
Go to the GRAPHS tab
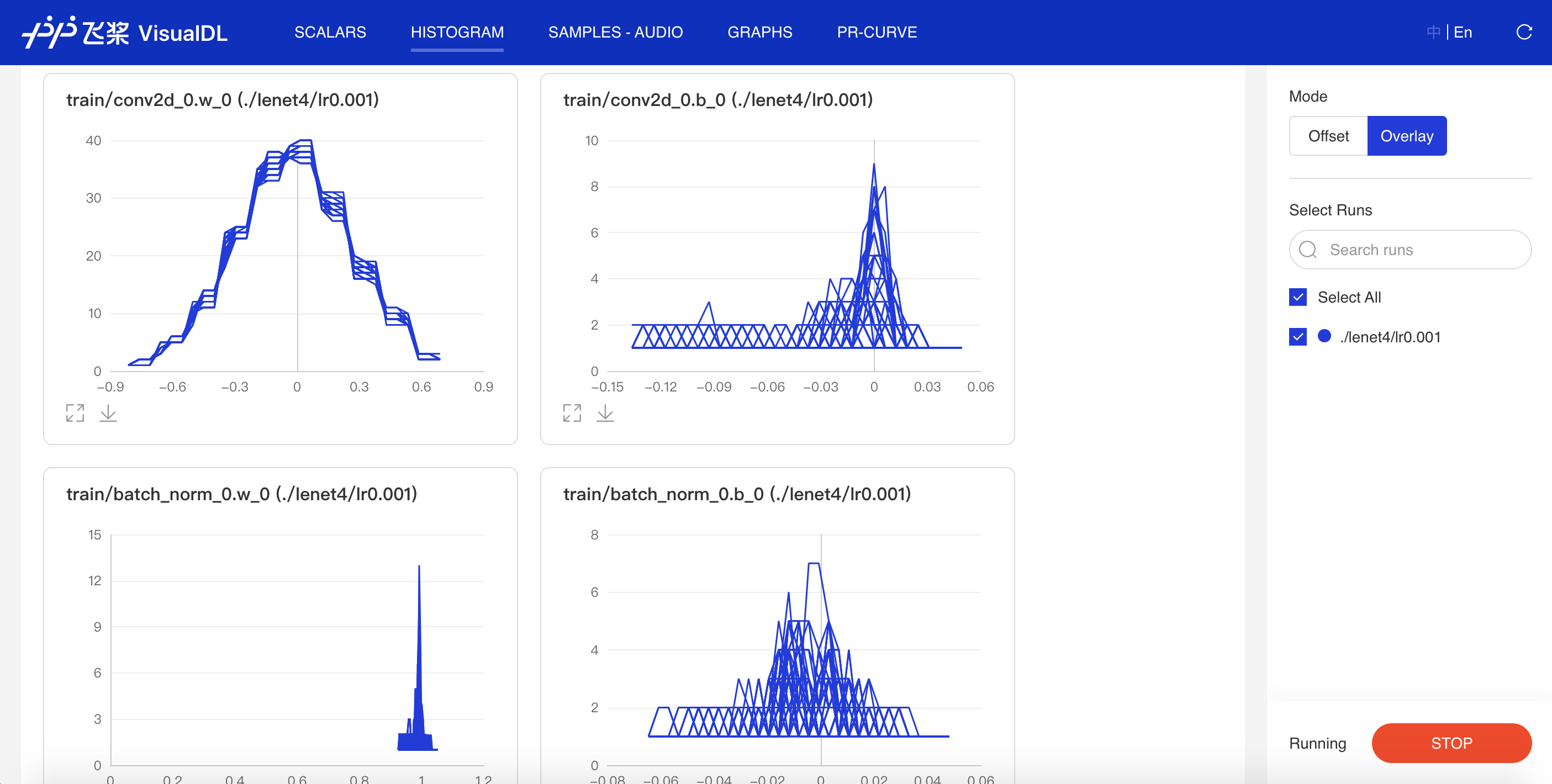point(760,33)
